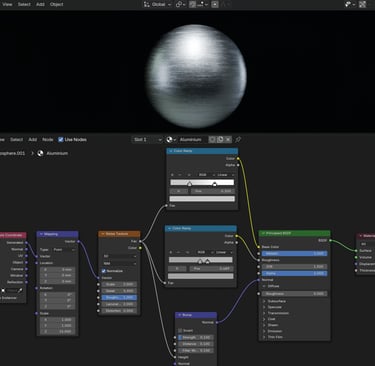Remove a stop in upper Color Ramp with minus
The height and width of the screenshot is (366, 375).
[x=180, y=175]
